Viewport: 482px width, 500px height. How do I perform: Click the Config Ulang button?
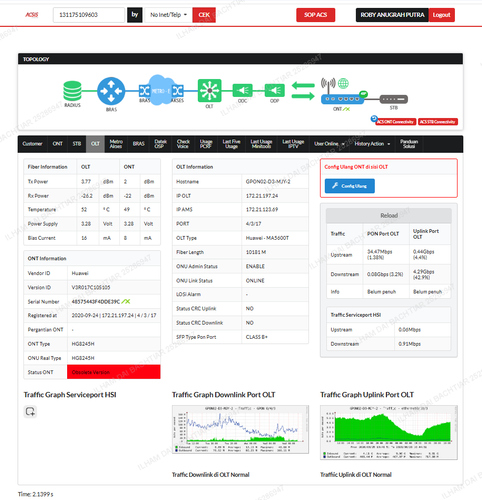350,186
